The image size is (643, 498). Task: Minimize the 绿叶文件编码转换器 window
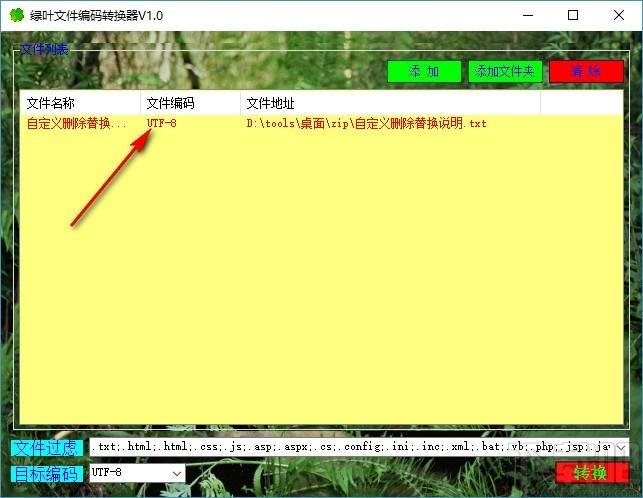point(528,15)
